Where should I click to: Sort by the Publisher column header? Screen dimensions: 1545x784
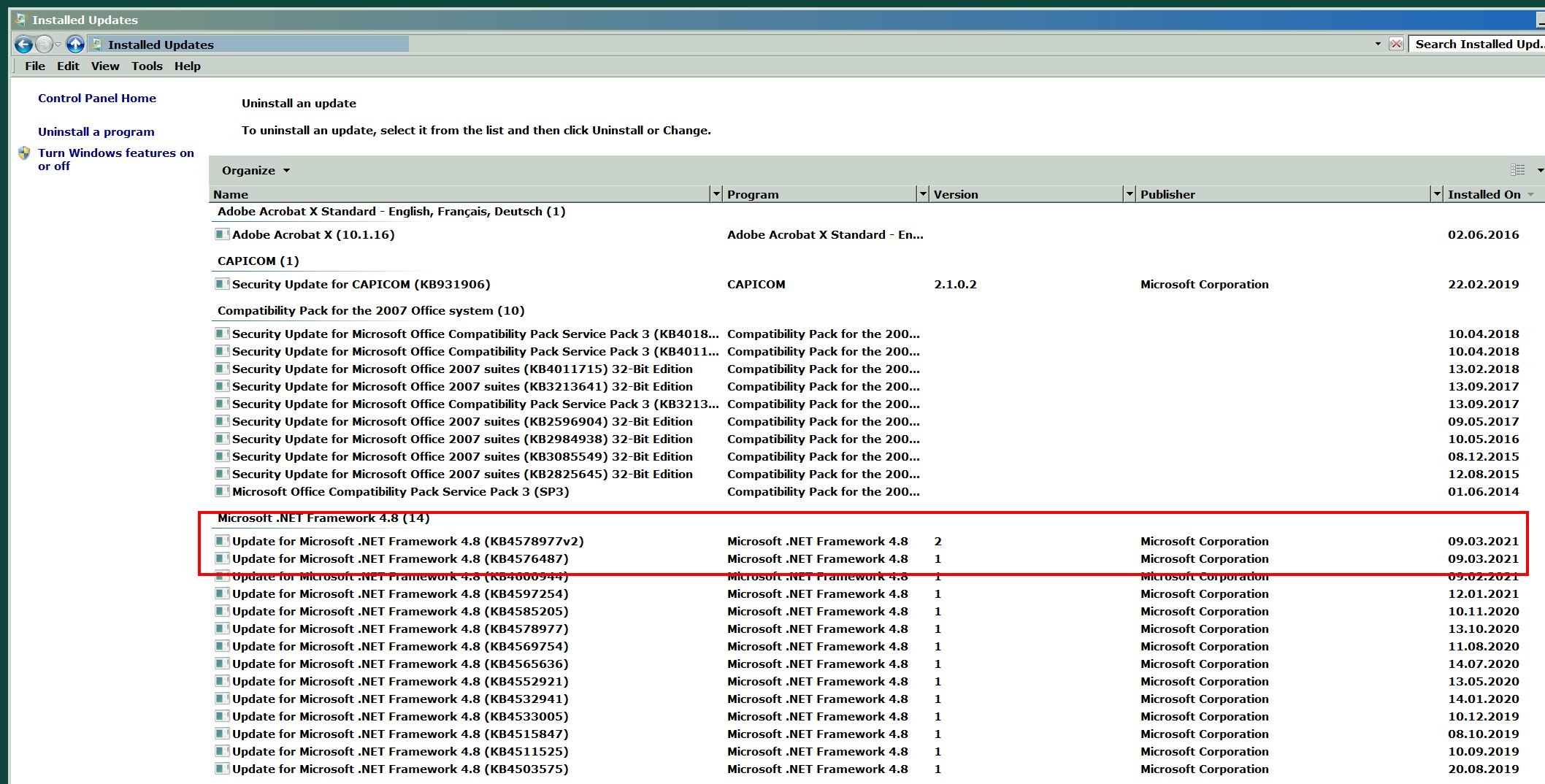pos(1283,194)
